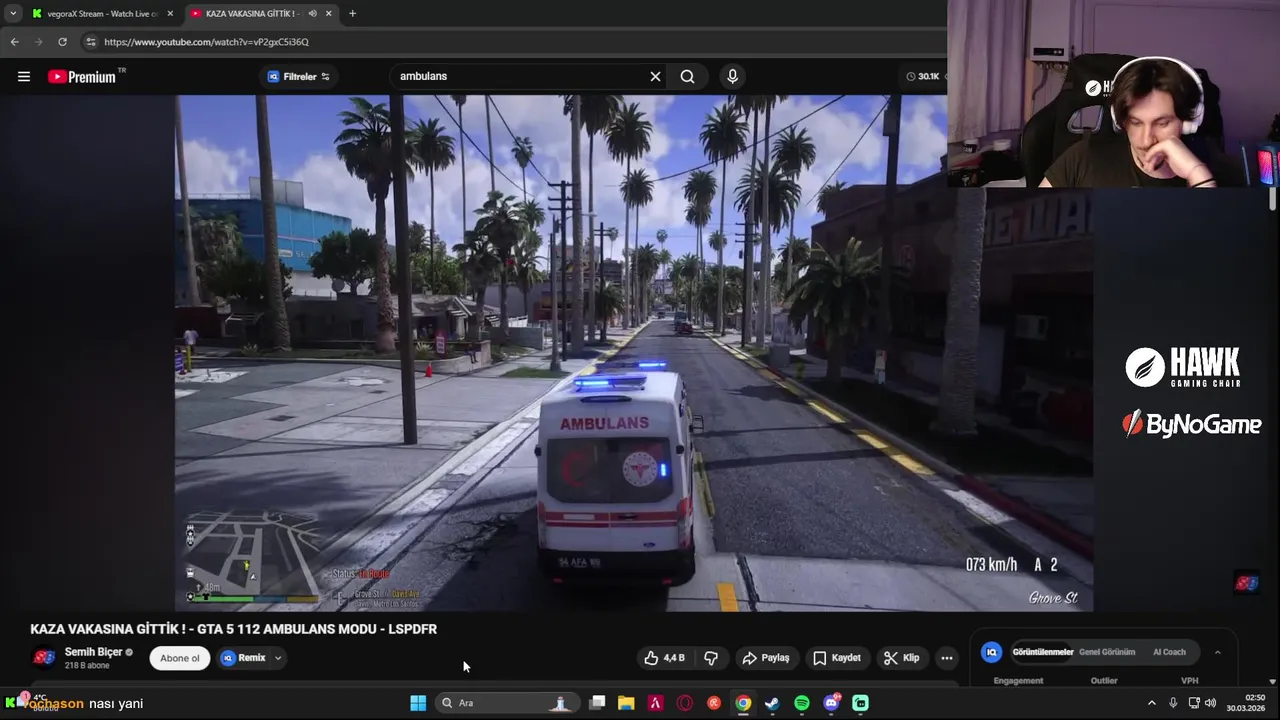1280x720 pixels.
Task: Open Filtreler filter button
Action: (298, 76)
